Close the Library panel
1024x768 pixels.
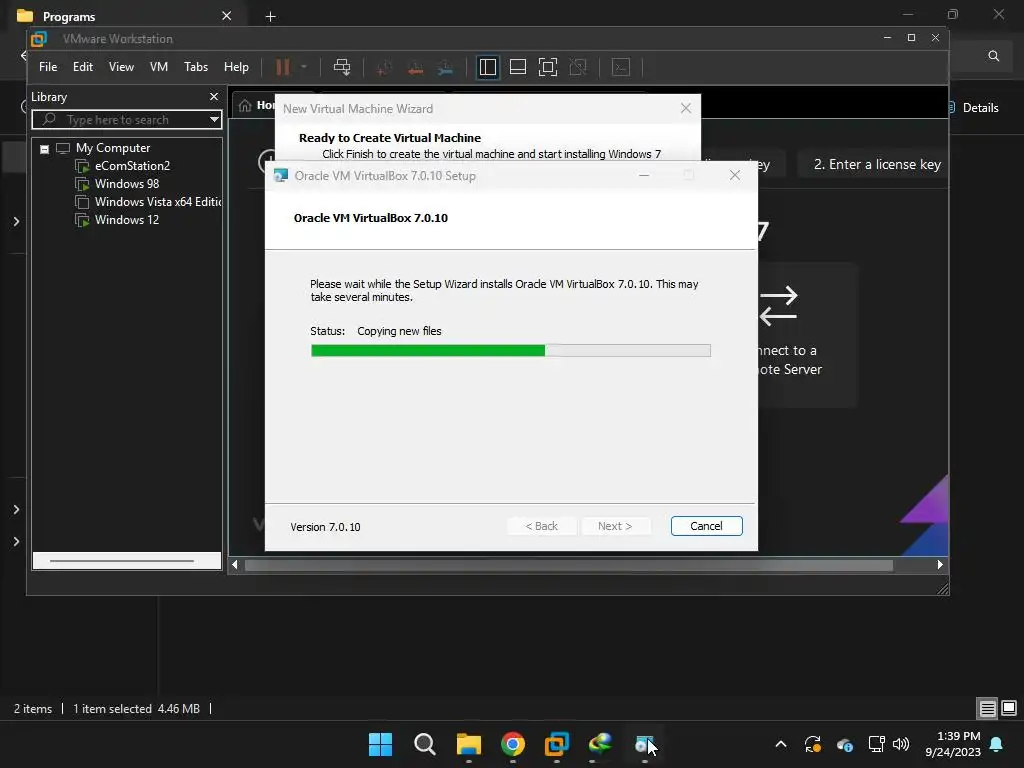pyautogui.click(x=214, y=97)
